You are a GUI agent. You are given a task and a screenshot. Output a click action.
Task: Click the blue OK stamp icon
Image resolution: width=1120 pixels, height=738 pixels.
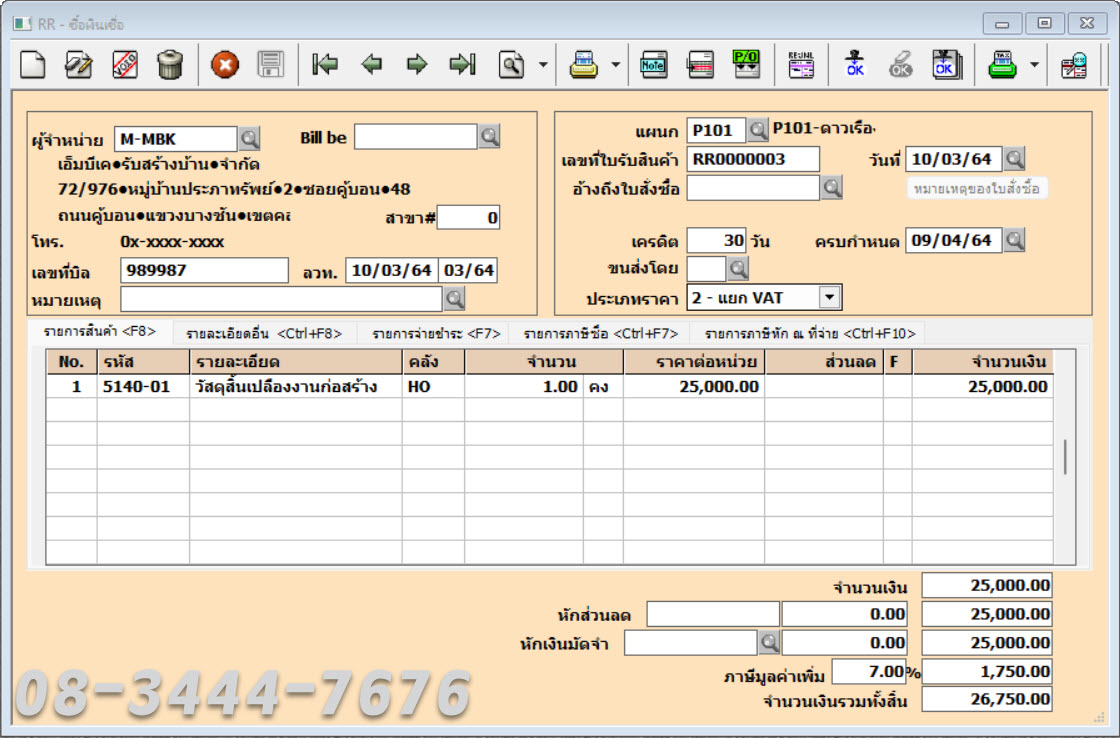click(x=855, y=65)
